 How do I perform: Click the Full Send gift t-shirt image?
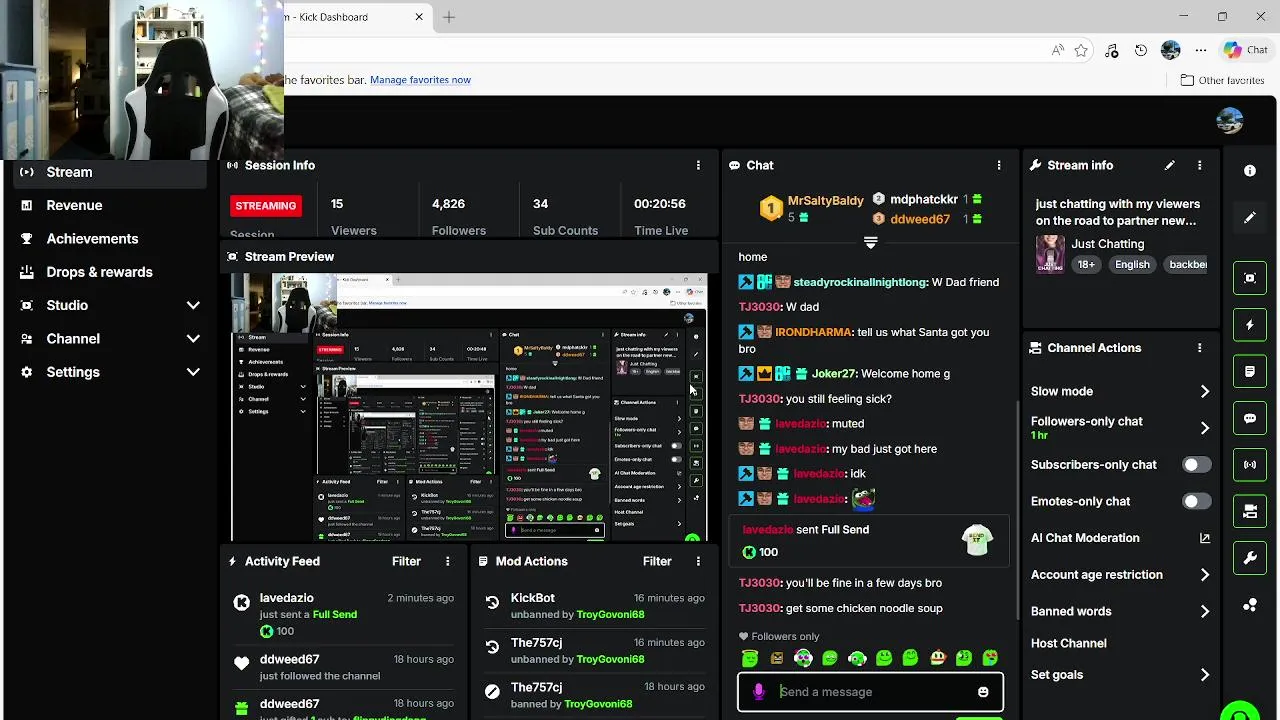pos(977,541)
